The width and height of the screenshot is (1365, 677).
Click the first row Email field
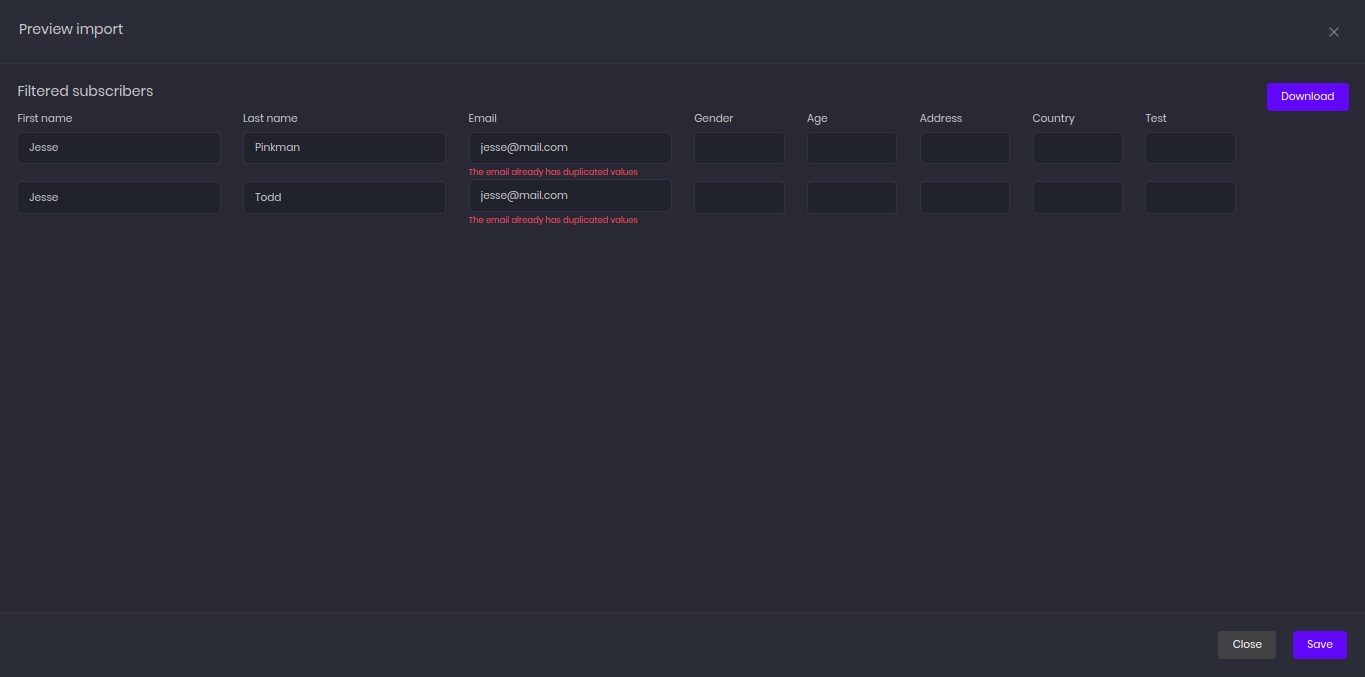click(x=570, y=148)
